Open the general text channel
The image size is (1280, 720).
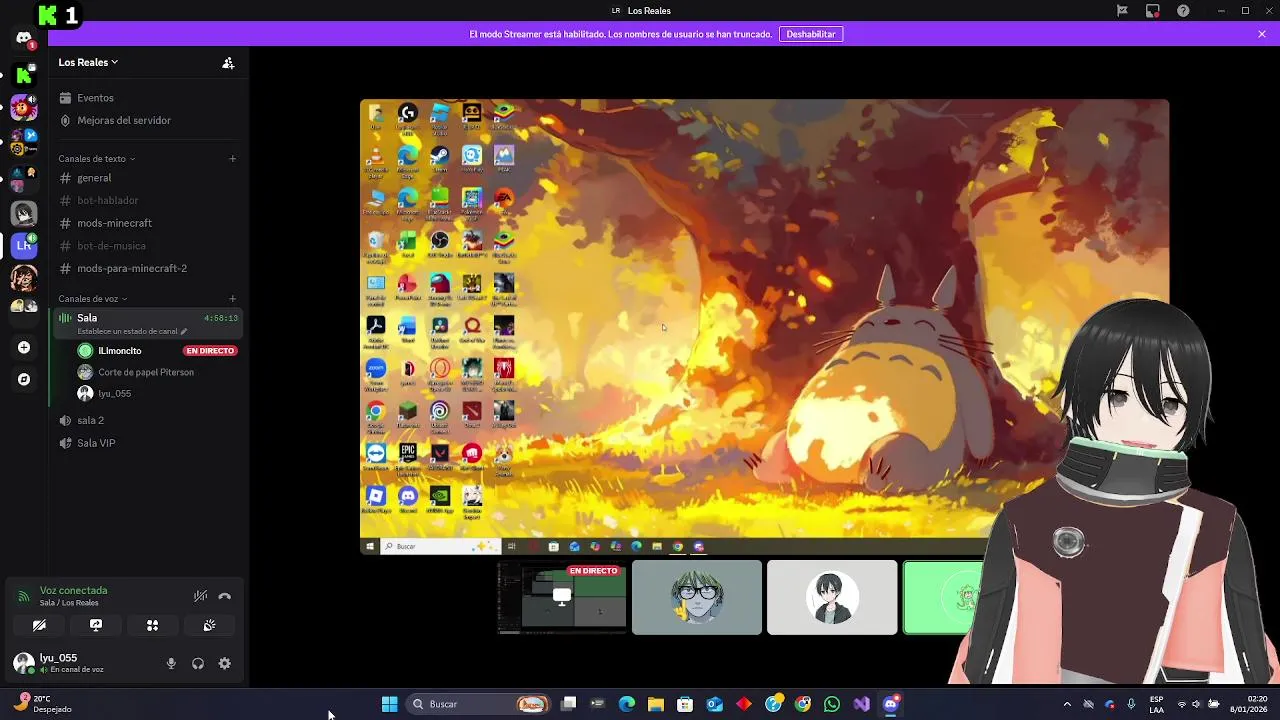(x=148, y=178)
